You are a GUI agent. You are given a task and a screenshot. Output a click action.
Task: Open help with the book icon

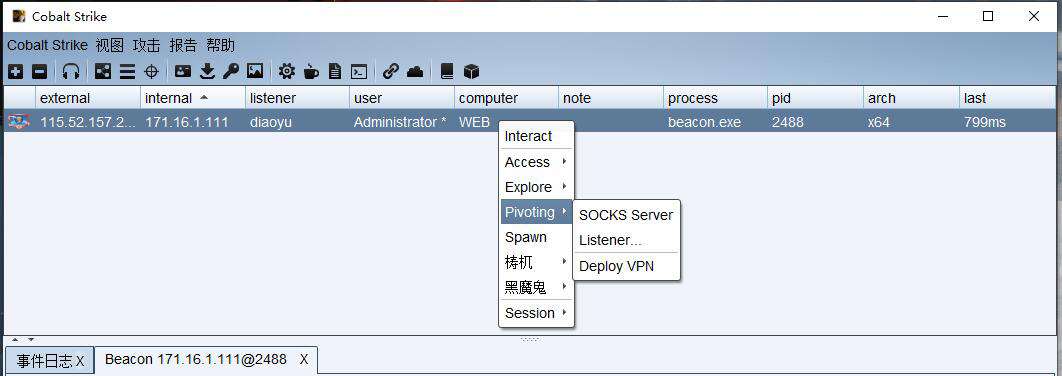pyautogui.click(x=446, y=71)
